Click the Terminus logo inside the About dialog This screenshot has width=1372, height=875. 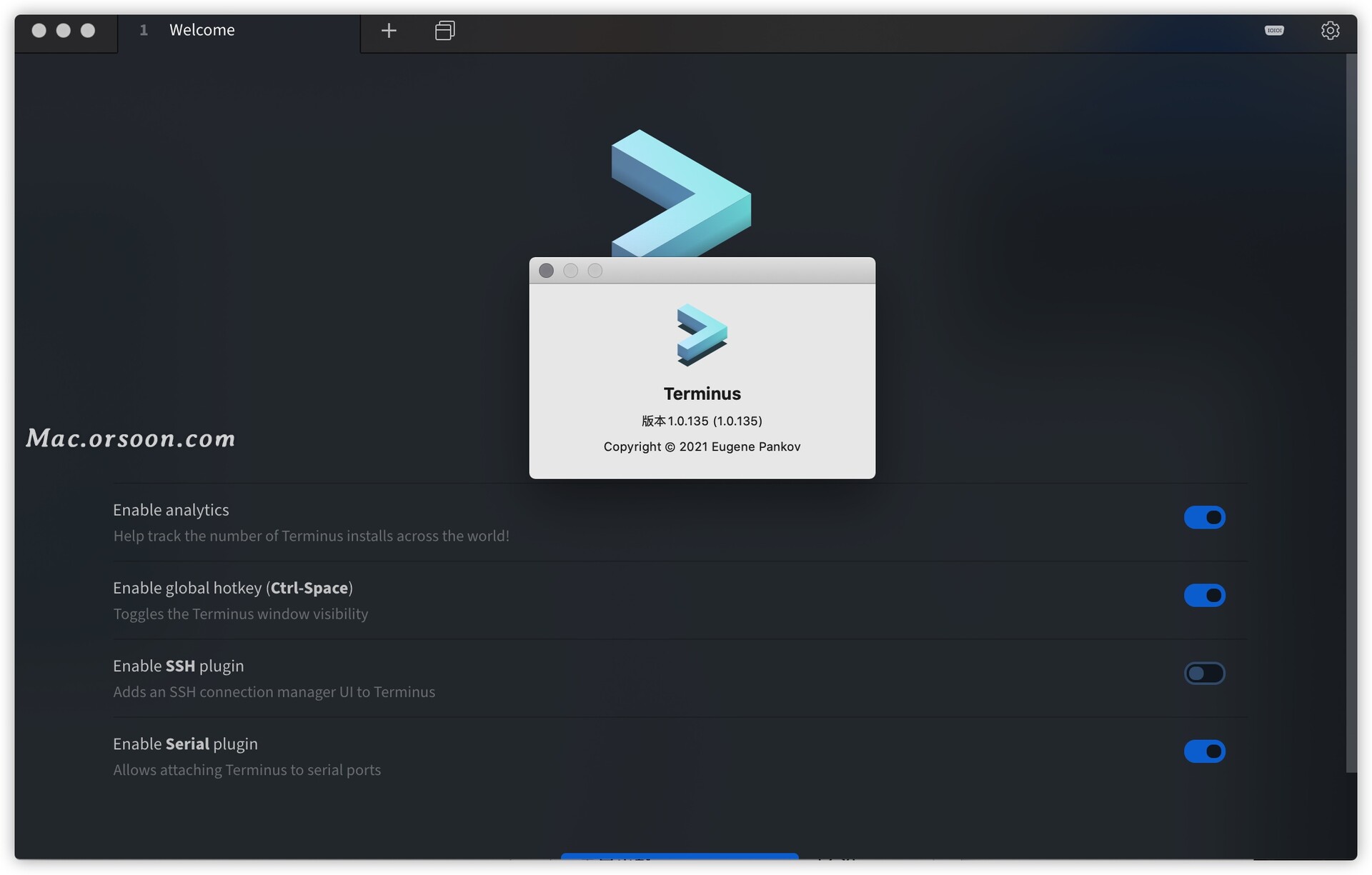(702, 335)
